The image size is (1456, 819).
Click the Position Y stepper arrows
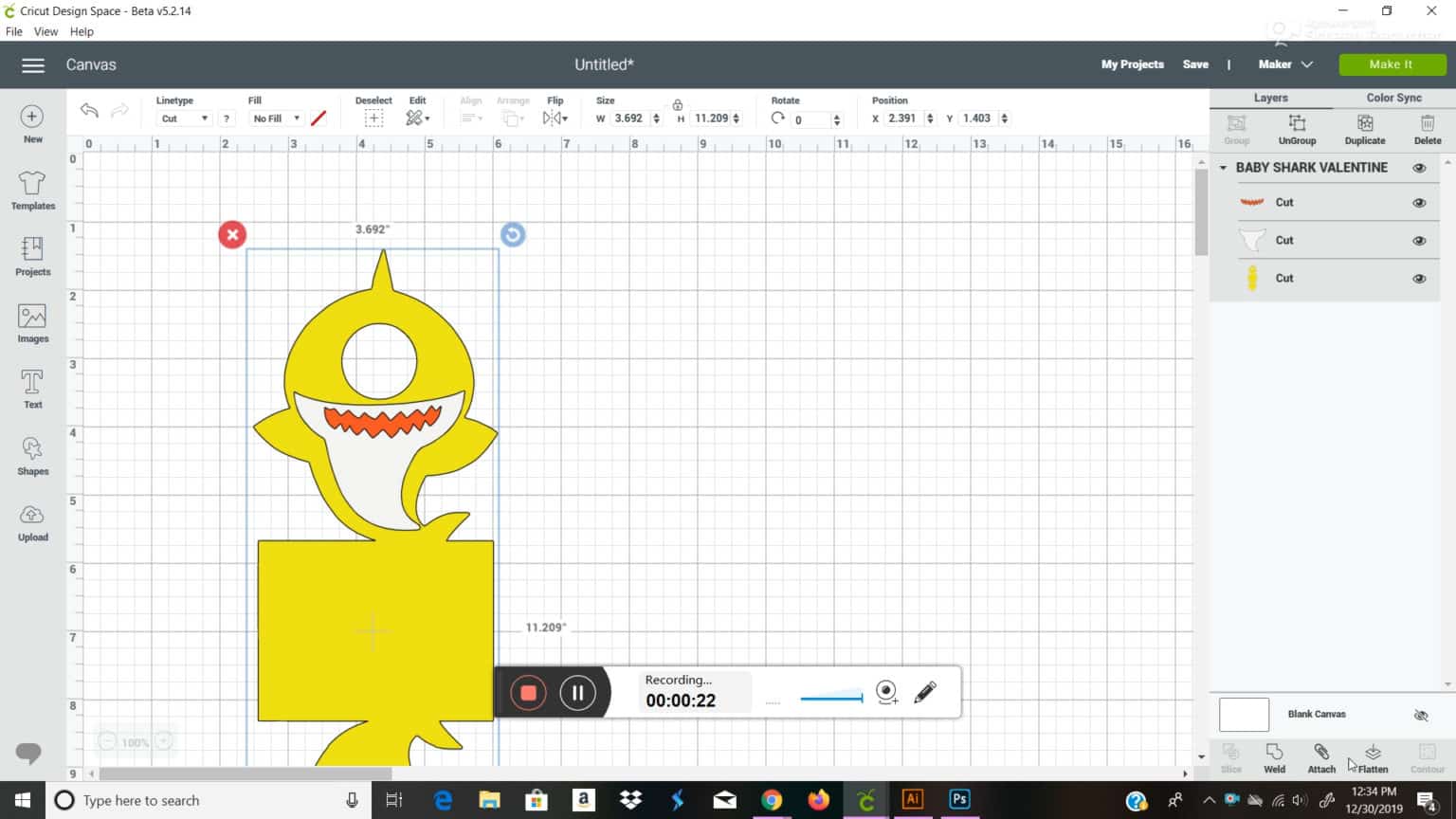(1004, 118)
